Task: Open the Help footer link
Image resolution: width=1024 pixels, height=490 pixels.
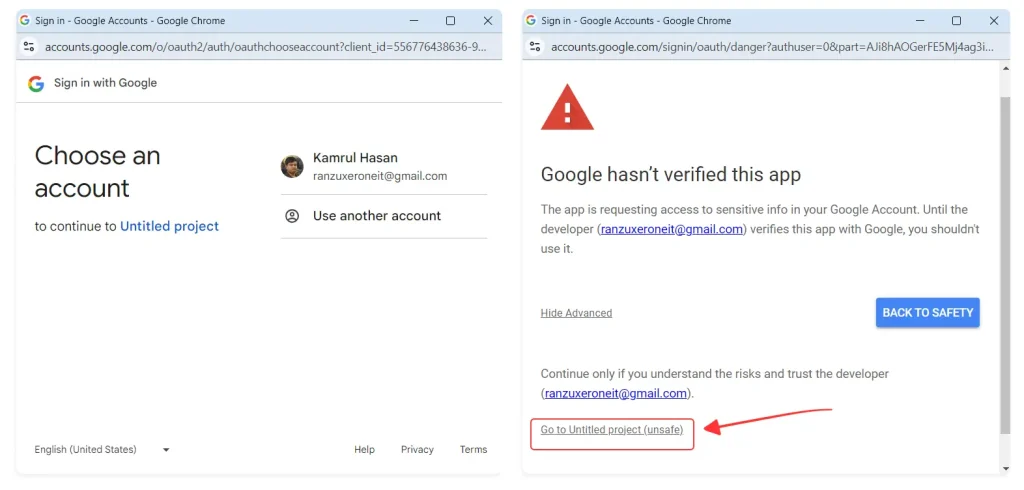Action: point(364,450)
